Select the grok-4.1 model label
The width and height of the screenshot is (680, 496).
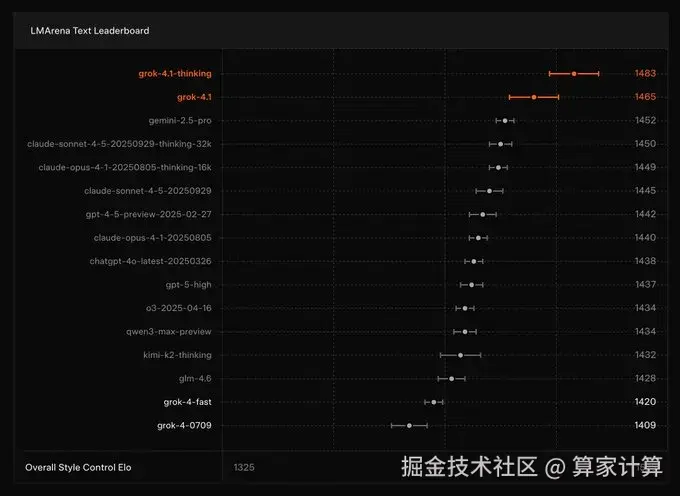coord(194,97)
